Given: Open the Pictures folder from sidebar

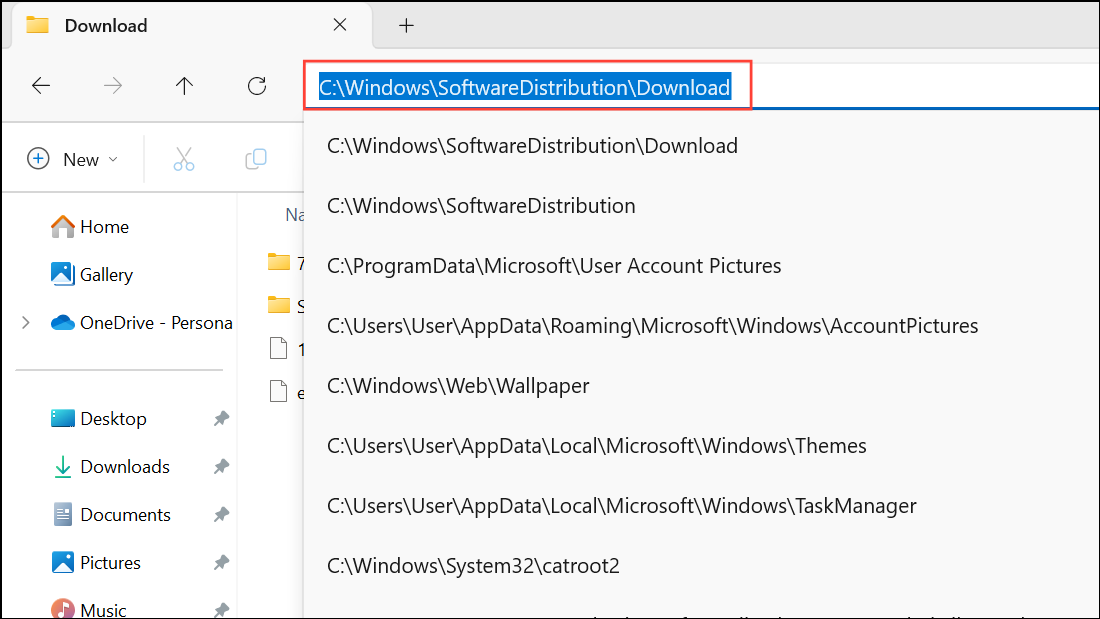Looking at the screenshot, I should coord(110,562).
